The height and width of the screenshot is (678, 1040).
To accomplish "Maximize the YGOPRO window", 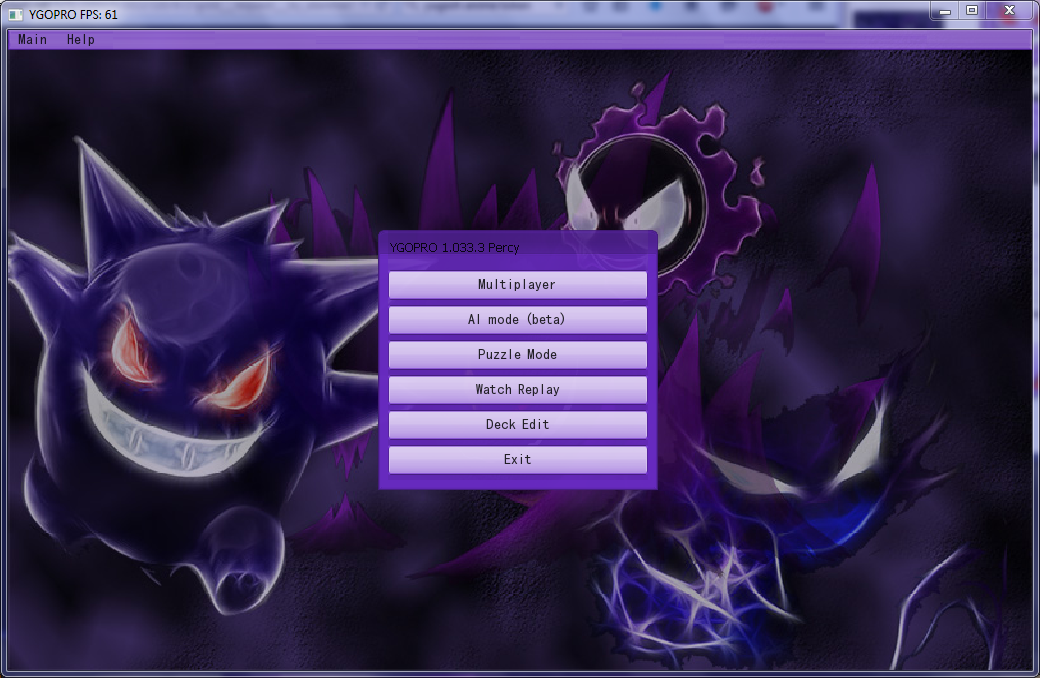I will pyautogui.click(x=972, y=11).
